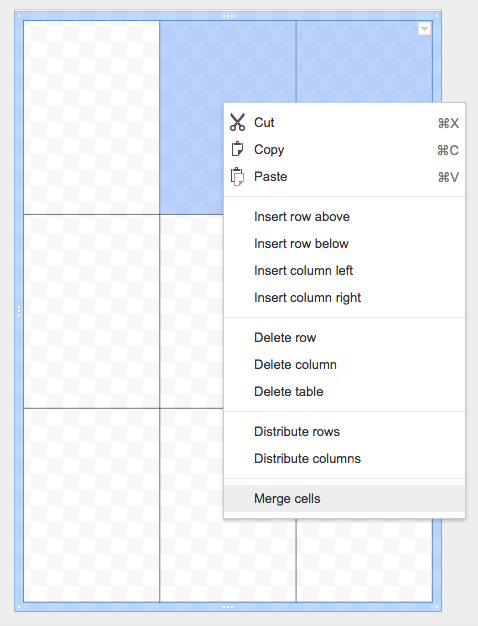
Task: Open the cell dropdown arrow in top-right cell
Action: (x=424, y=29)
